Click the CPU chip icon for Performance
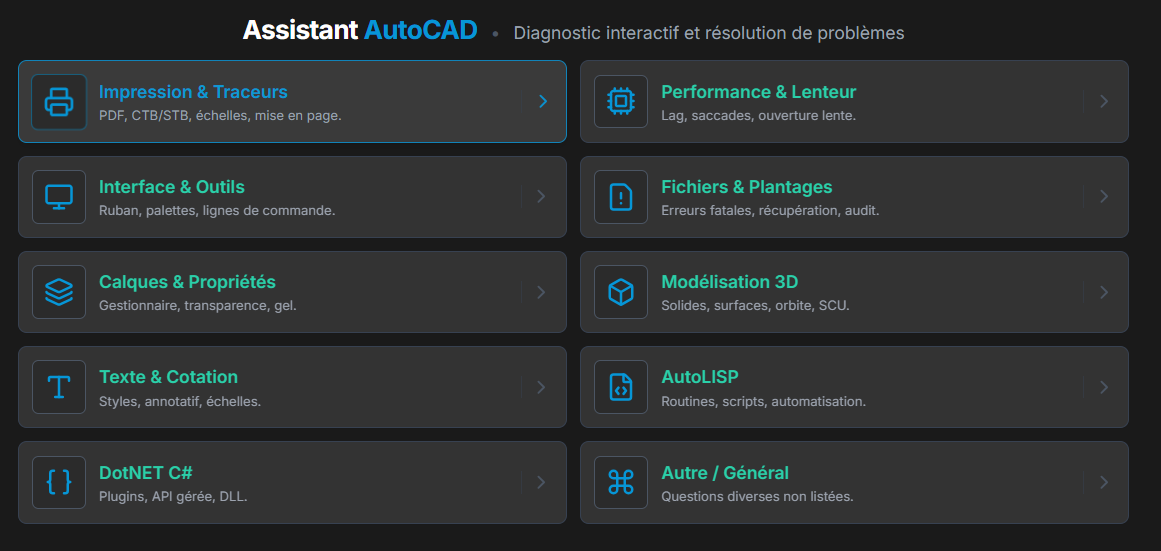The image size is (1161, 551). [x=621, y=102]
